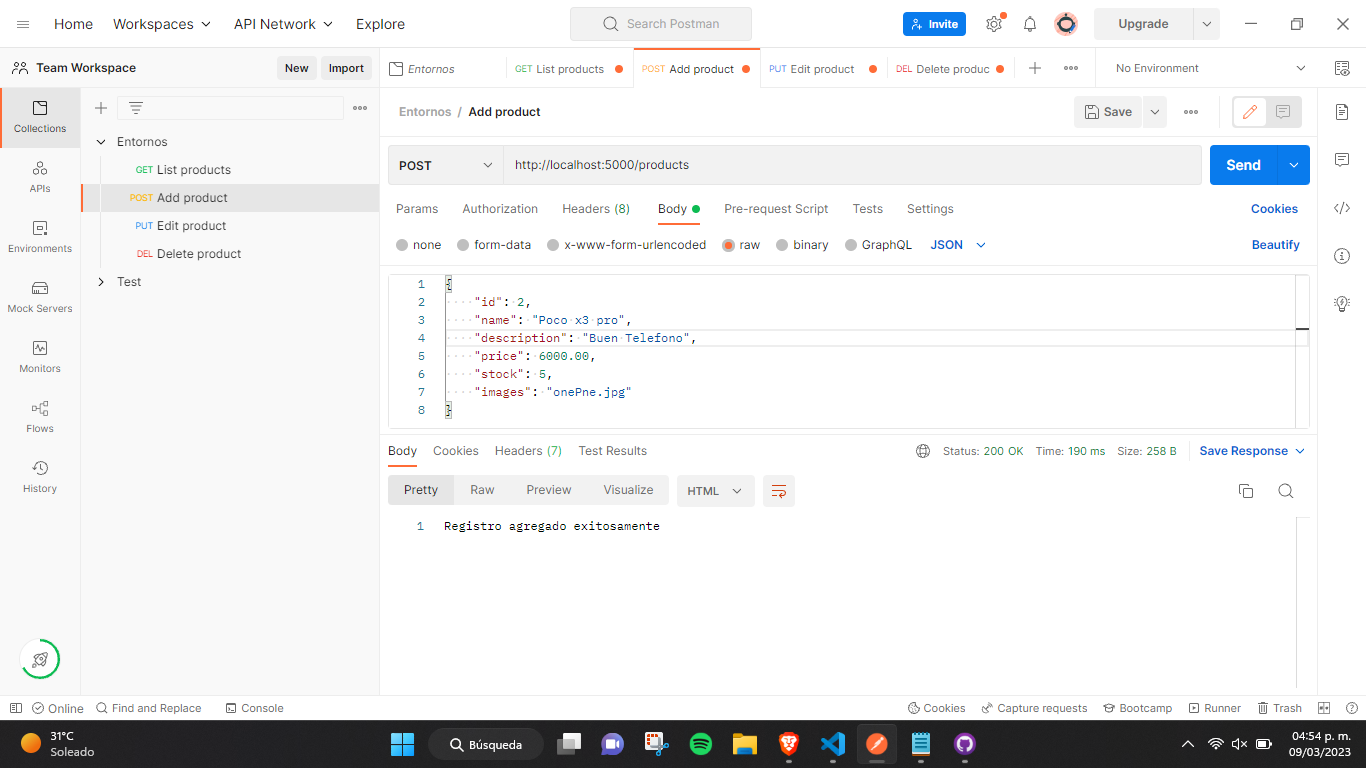Open the documentation icon in right sidebar
The height and width of the screenshot is (768, 1366).
pyautogui.click(x=1342, y=112)
